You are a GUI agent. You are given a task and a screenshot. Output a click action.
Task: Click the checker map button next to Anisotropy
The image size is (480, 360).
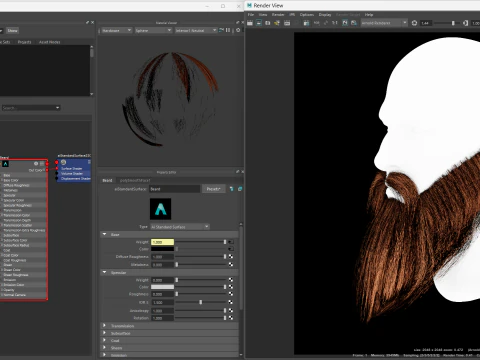point(231,310)
